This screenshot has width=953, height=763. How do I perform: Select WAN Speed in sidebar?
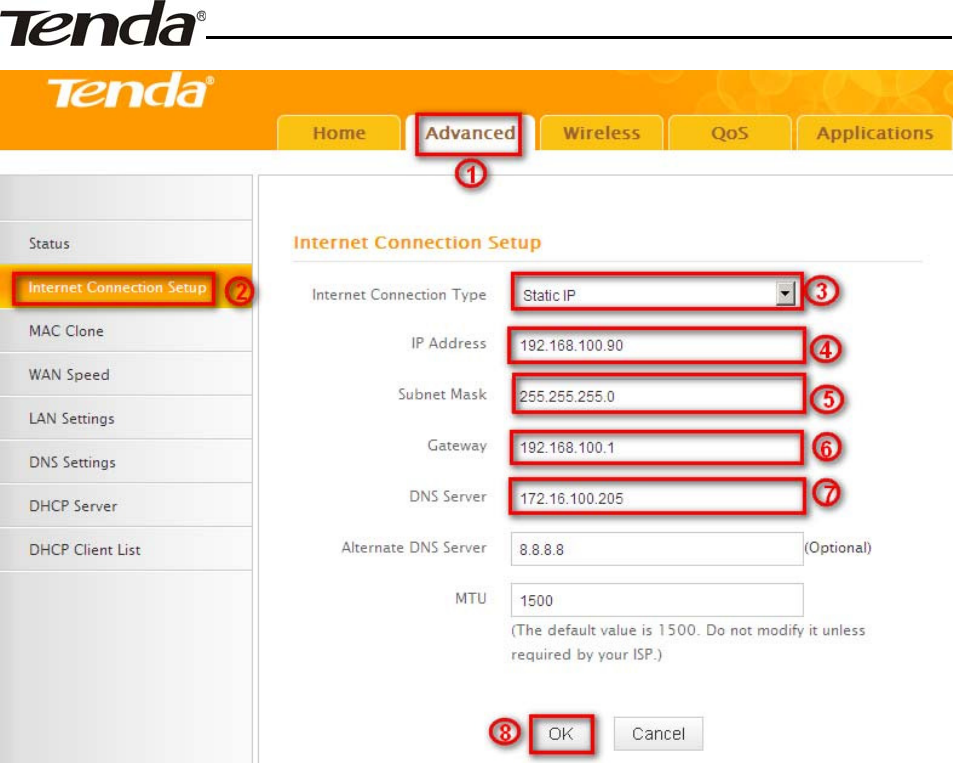click(x=125, y=375)
